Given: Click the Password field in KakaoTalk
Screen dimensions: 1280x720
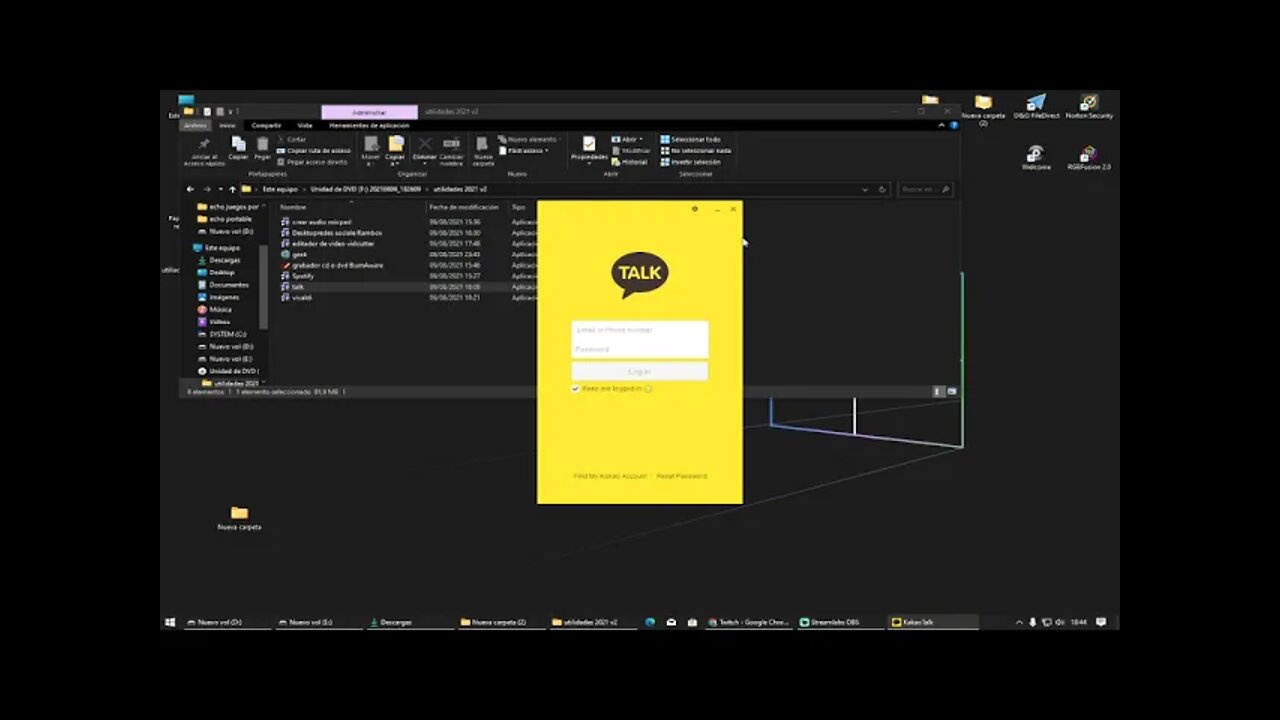Looking at the screenshot, I should pyautogui.click(x=640, y=349).
